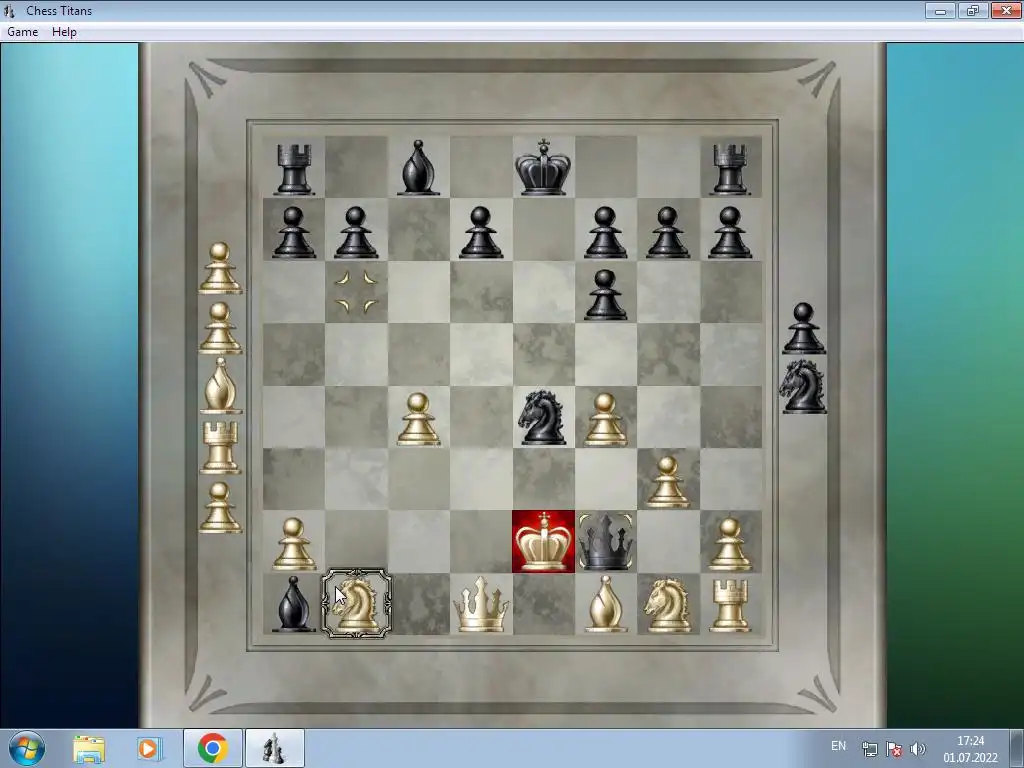Select the white rook on h1
Viewport: 1024px width, 768px height.
pyautogui.click(x=730, y=607)
